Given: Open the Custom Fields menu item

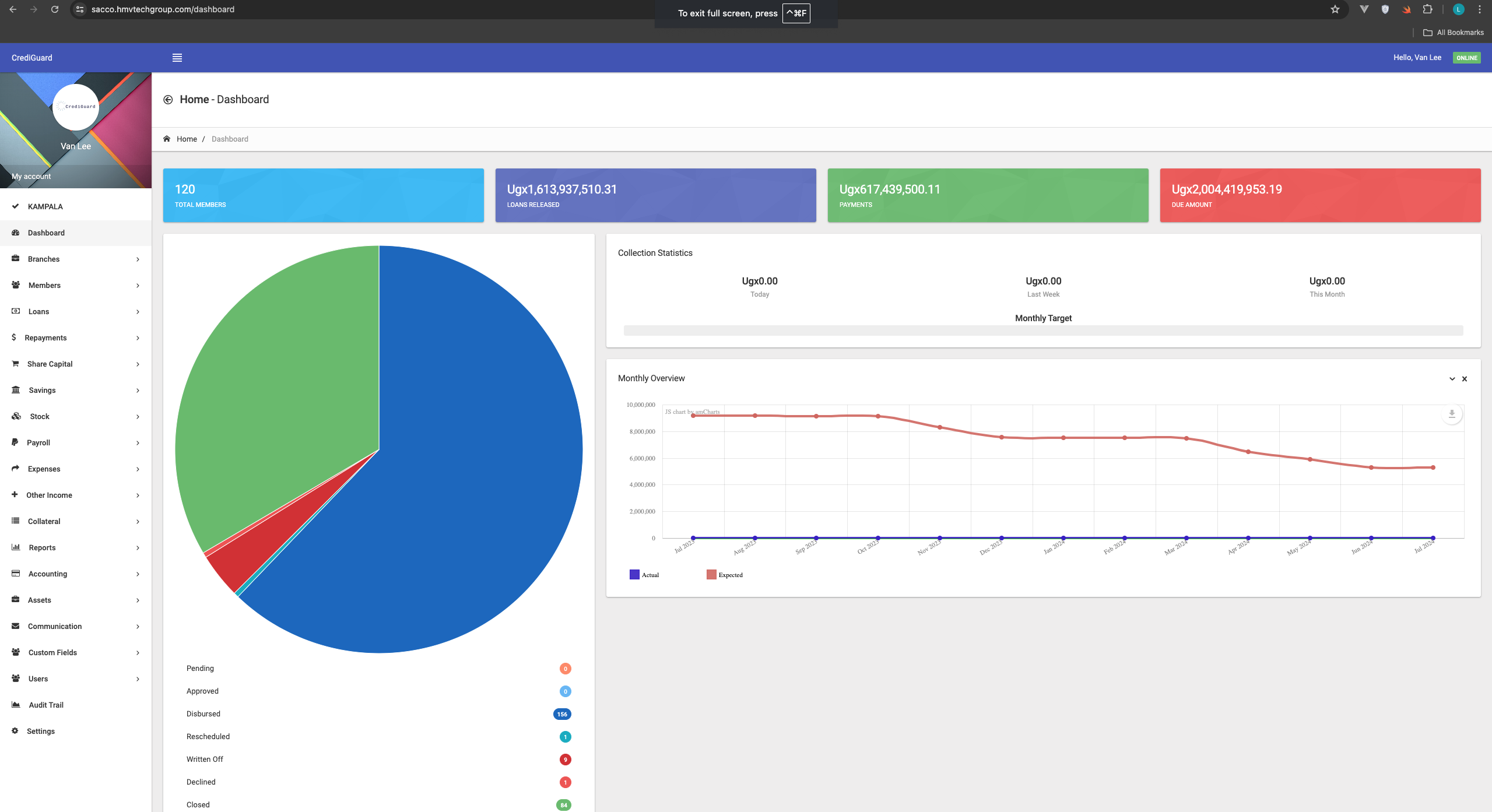Looking at the screenshot, I should click(x=76, y=652).
